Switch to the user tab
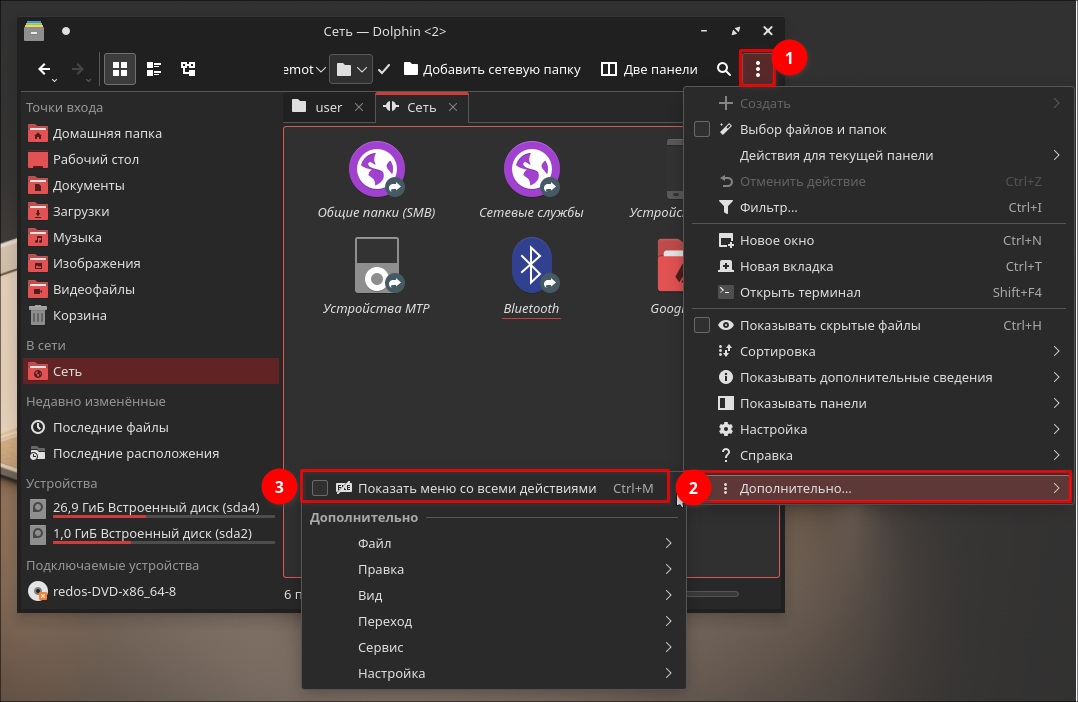The height and width of the screenshot is (702, 1078). 318,107
